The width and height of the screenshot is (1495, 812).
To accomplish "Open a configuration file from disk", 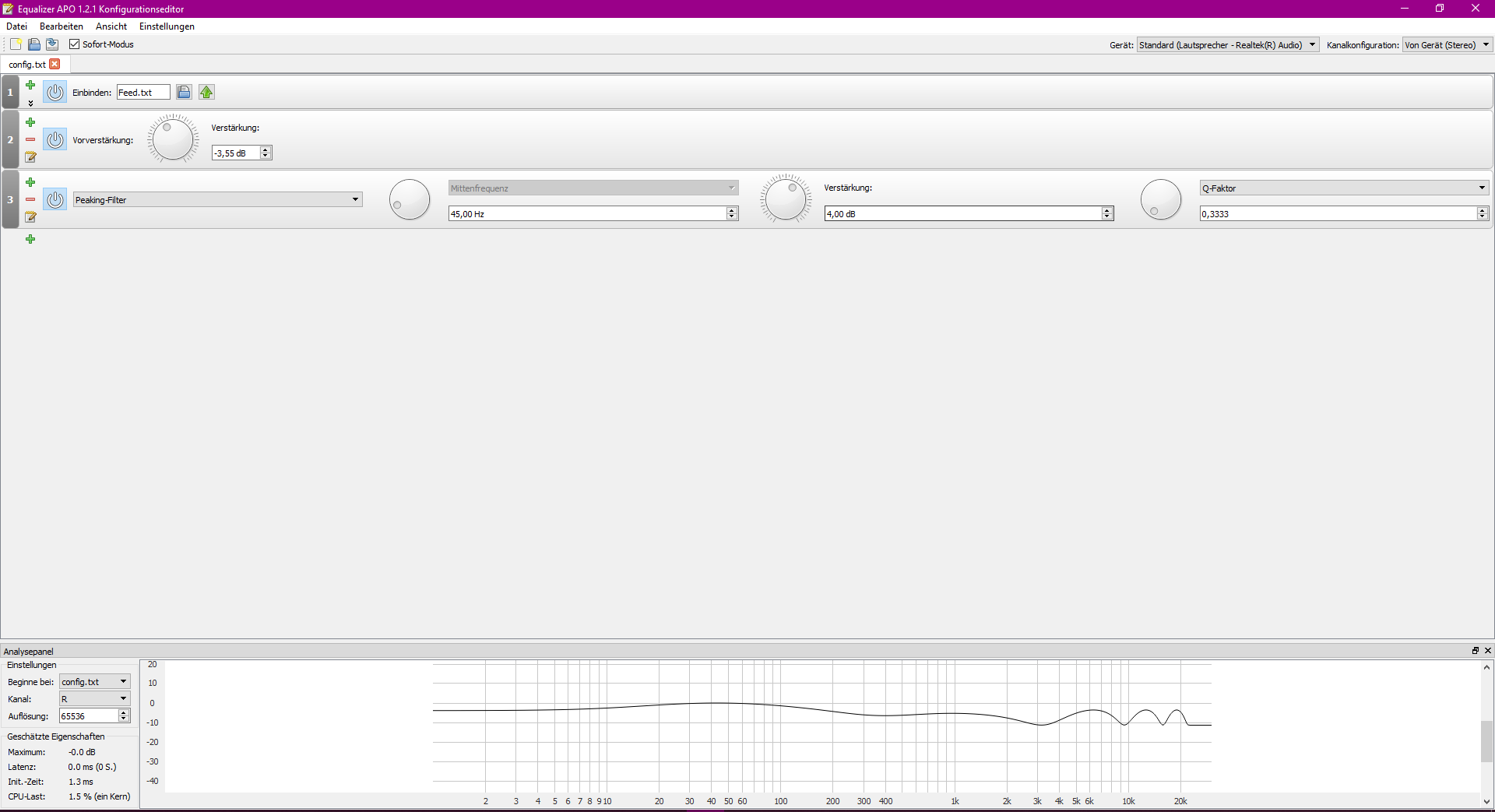I will pos(33,44).
